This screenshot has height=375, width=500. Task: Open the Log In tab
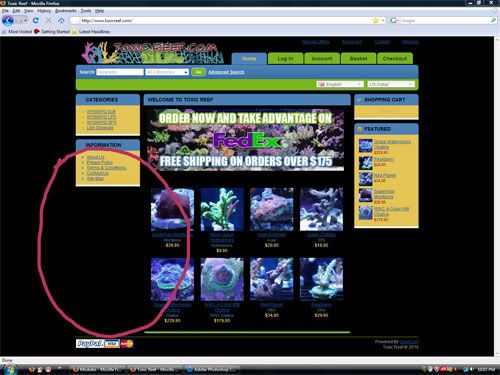point(285,58)
